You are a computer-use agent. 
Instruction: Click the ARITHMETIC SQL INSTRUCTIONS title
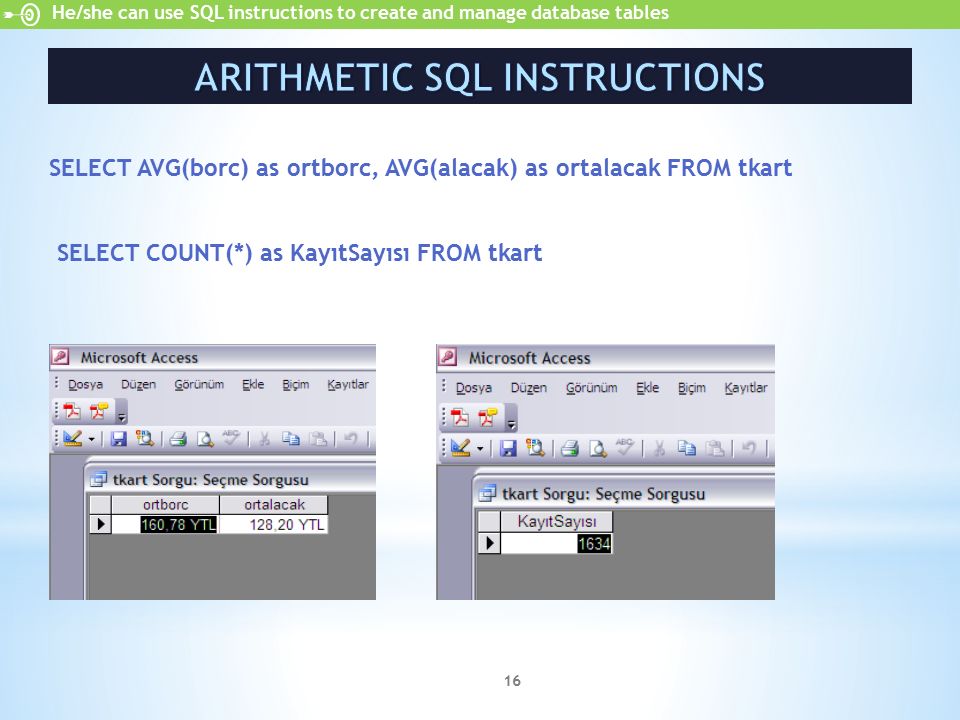click(480, 77)
